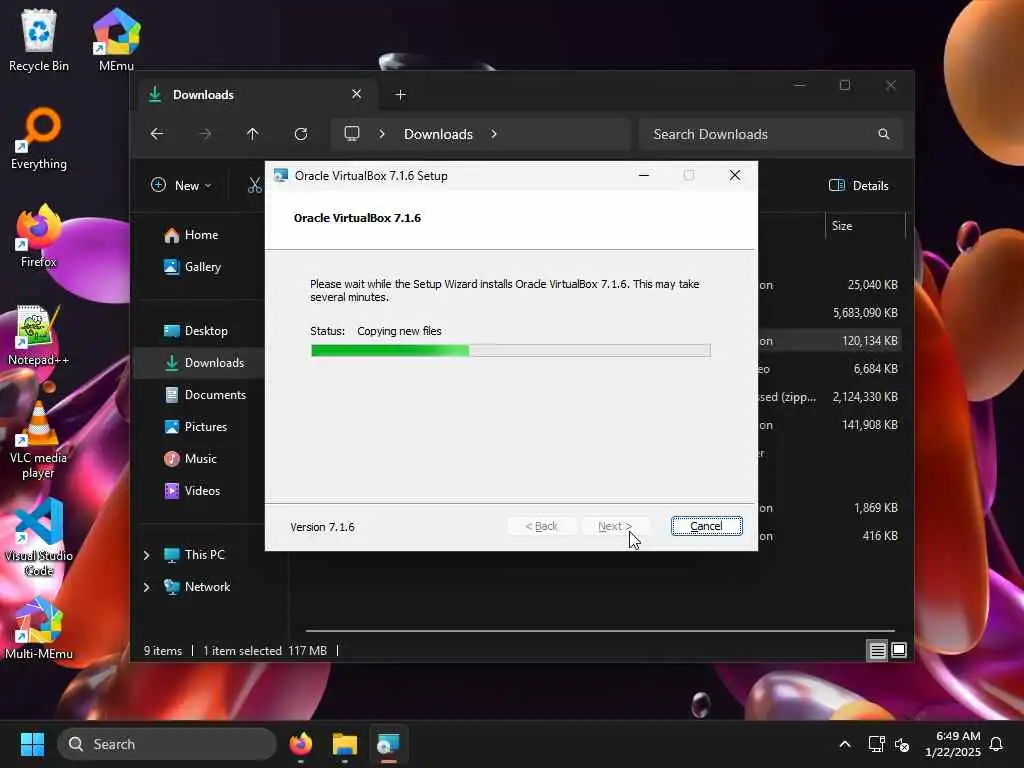Show hidden system tray icons
Screen dimensions: 1024x768
click(x=845, y=744)
